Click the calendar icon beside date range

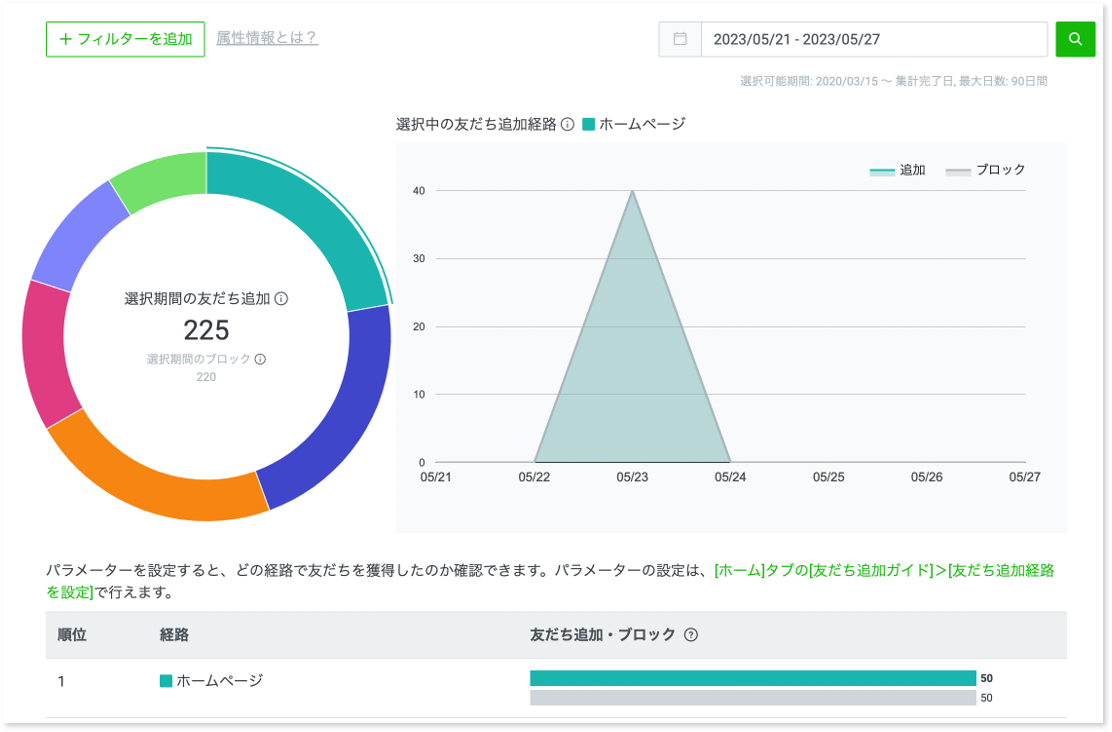coord(680,39)
